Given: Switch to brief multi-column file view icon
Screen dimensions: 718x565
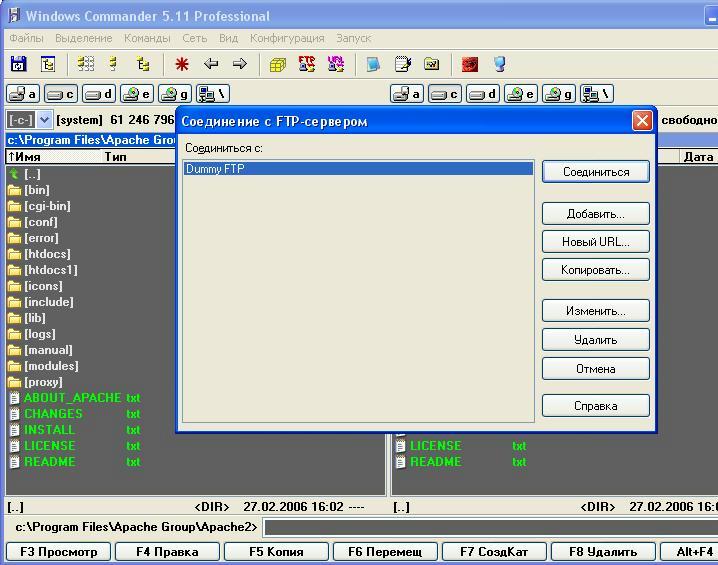Looking at the screenshot, I should point(86,64).
